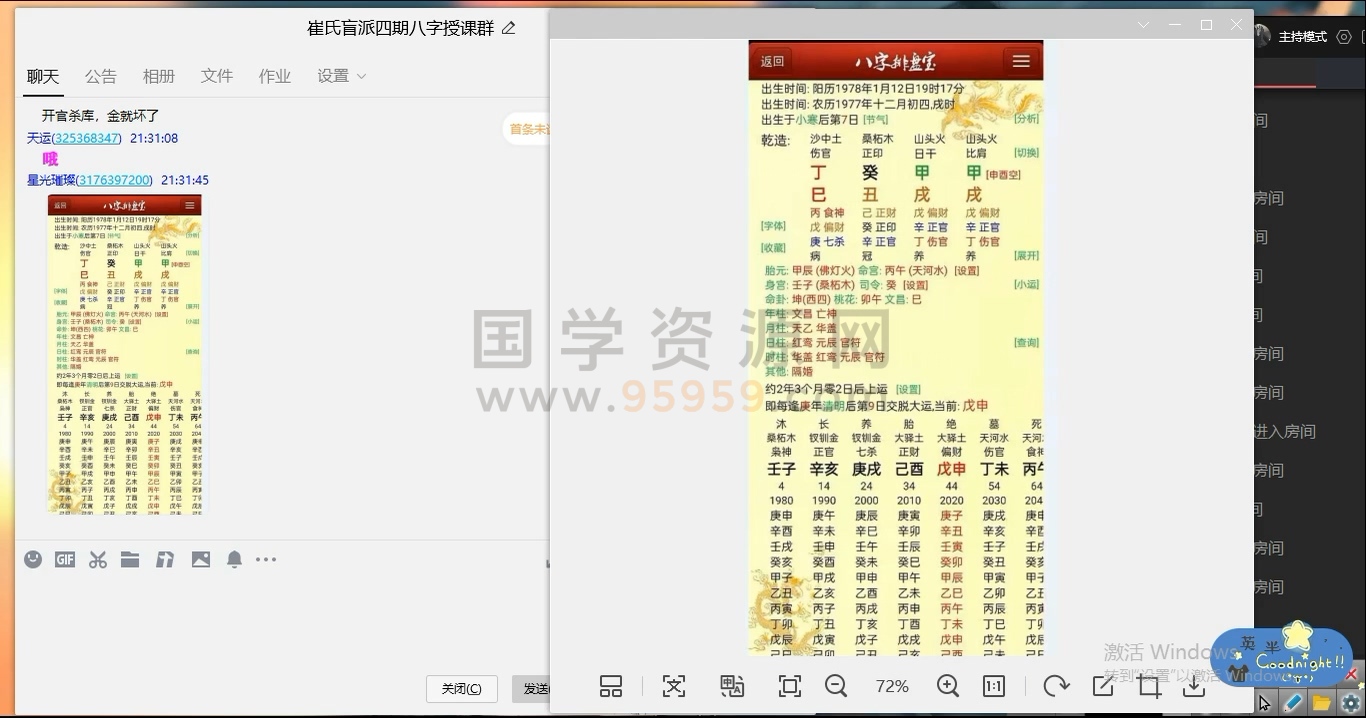
Task: Select the blue pen tool at bottom right
Action: [x=1293, y=704]
